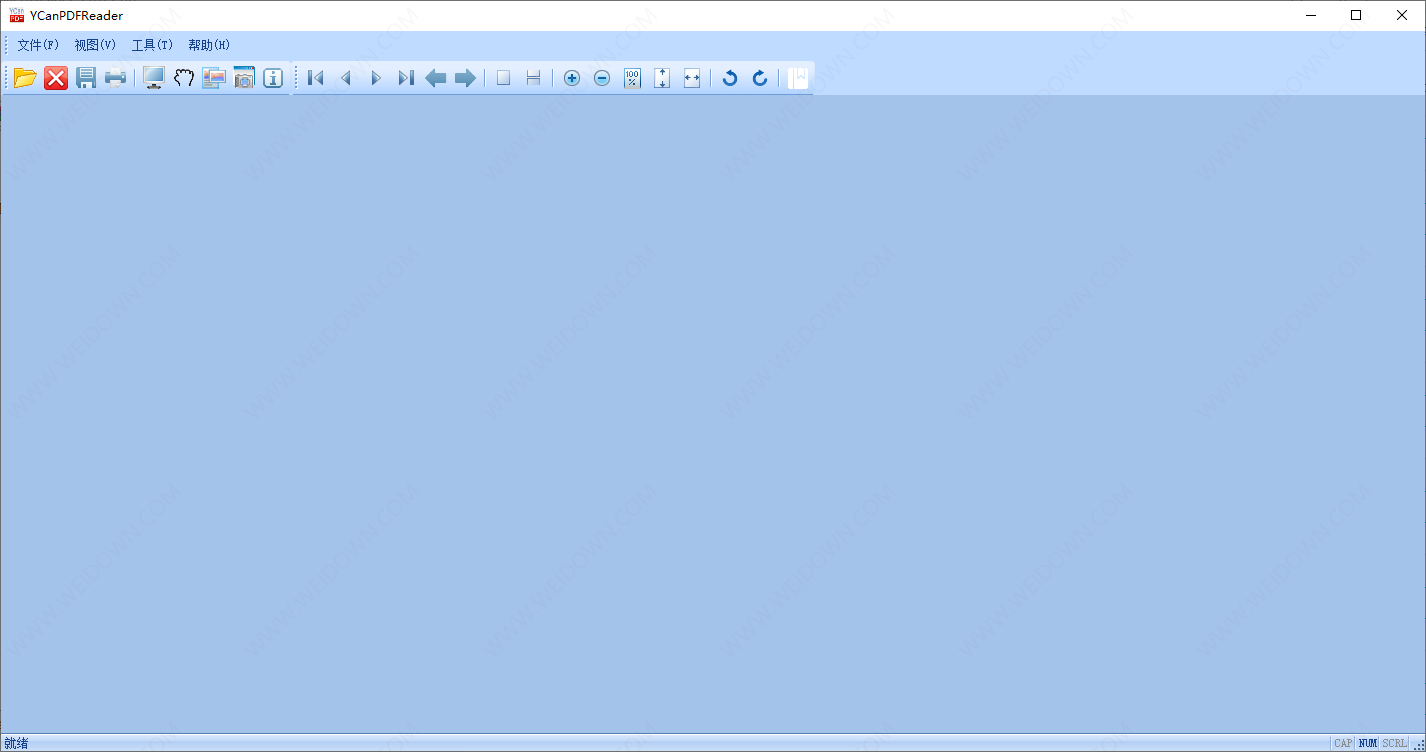Print the document with the printer icon
1426x752 pixels.
pos(116,78)
